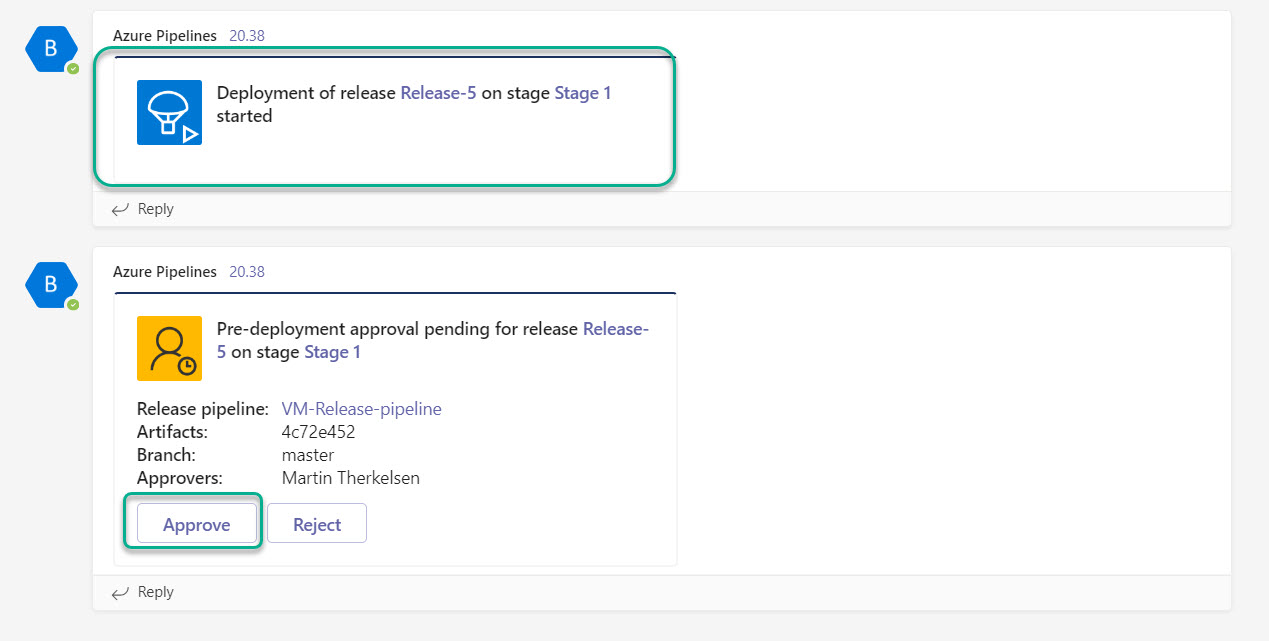Approve the pre-deployment for Release-5
The width and height of the screenshot is (1269, 641).
(x=197, y=524)
